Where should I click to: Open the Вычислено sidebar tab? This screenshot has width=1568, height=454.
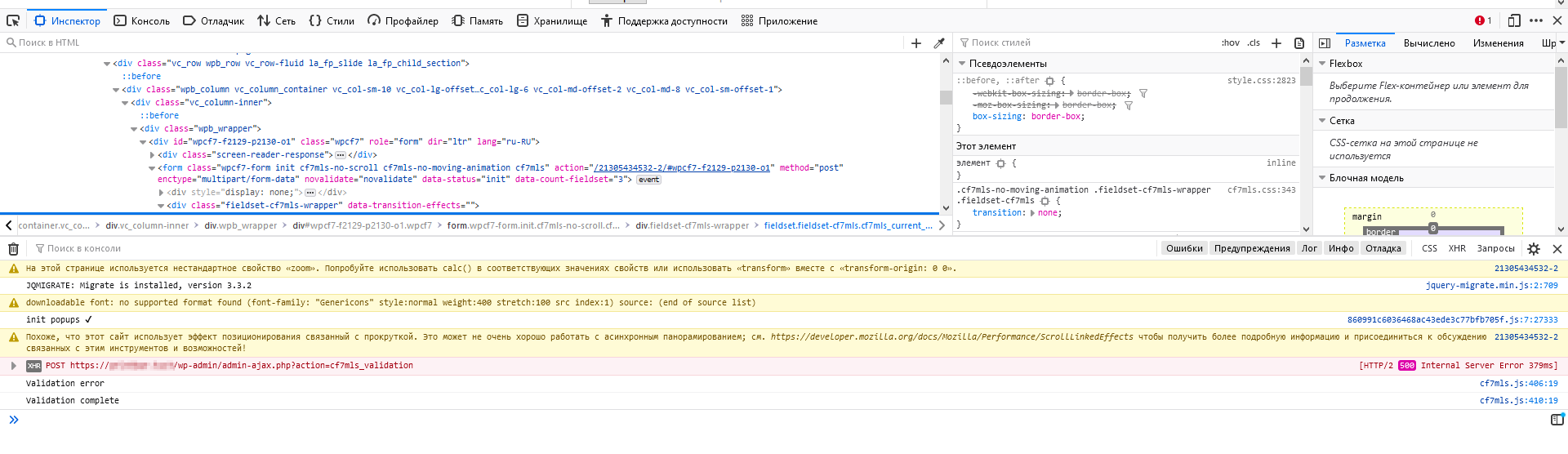click(x=1429, y=43)
